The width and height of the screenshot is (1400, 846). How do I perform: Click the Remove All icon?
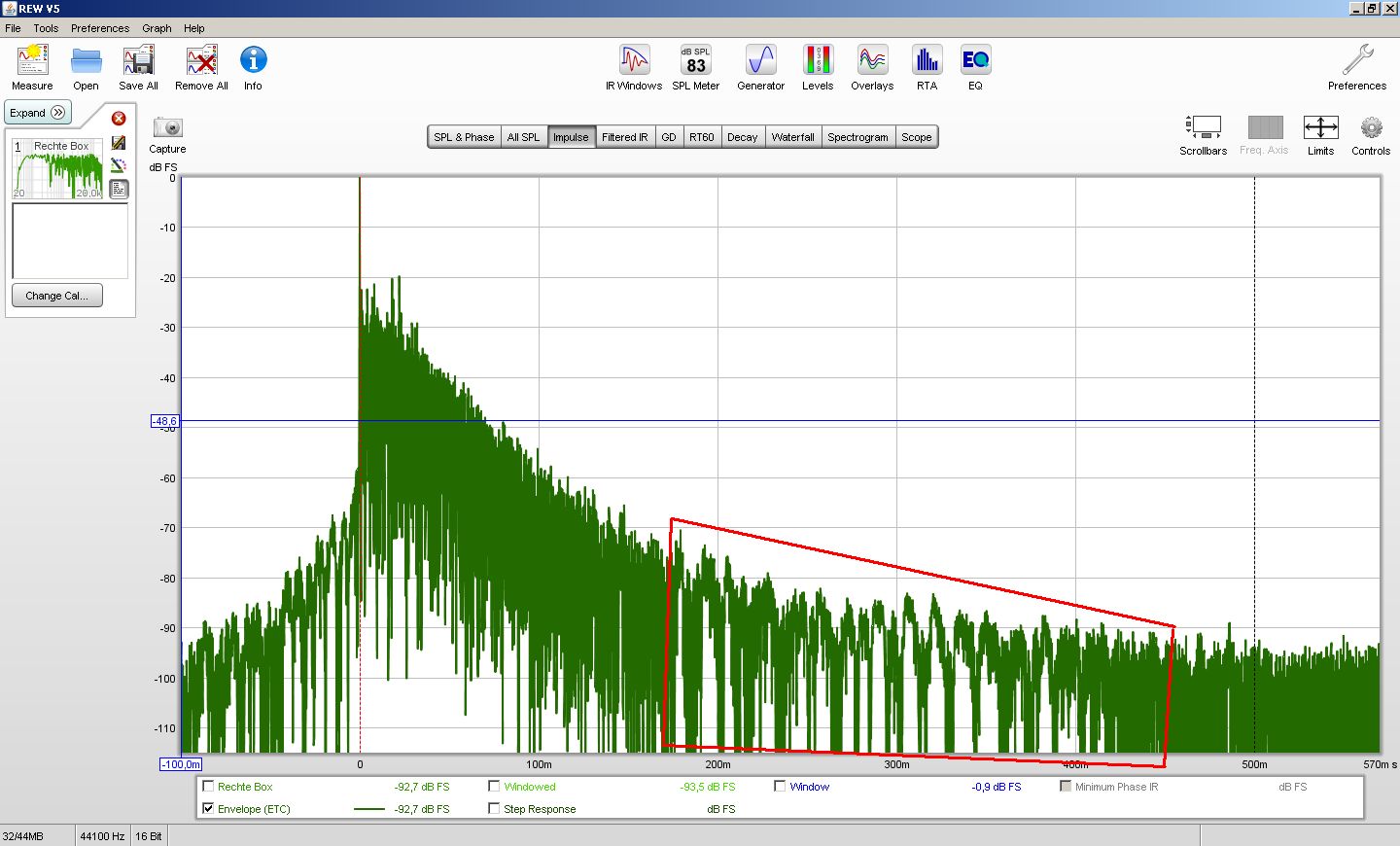click(201, 61)
